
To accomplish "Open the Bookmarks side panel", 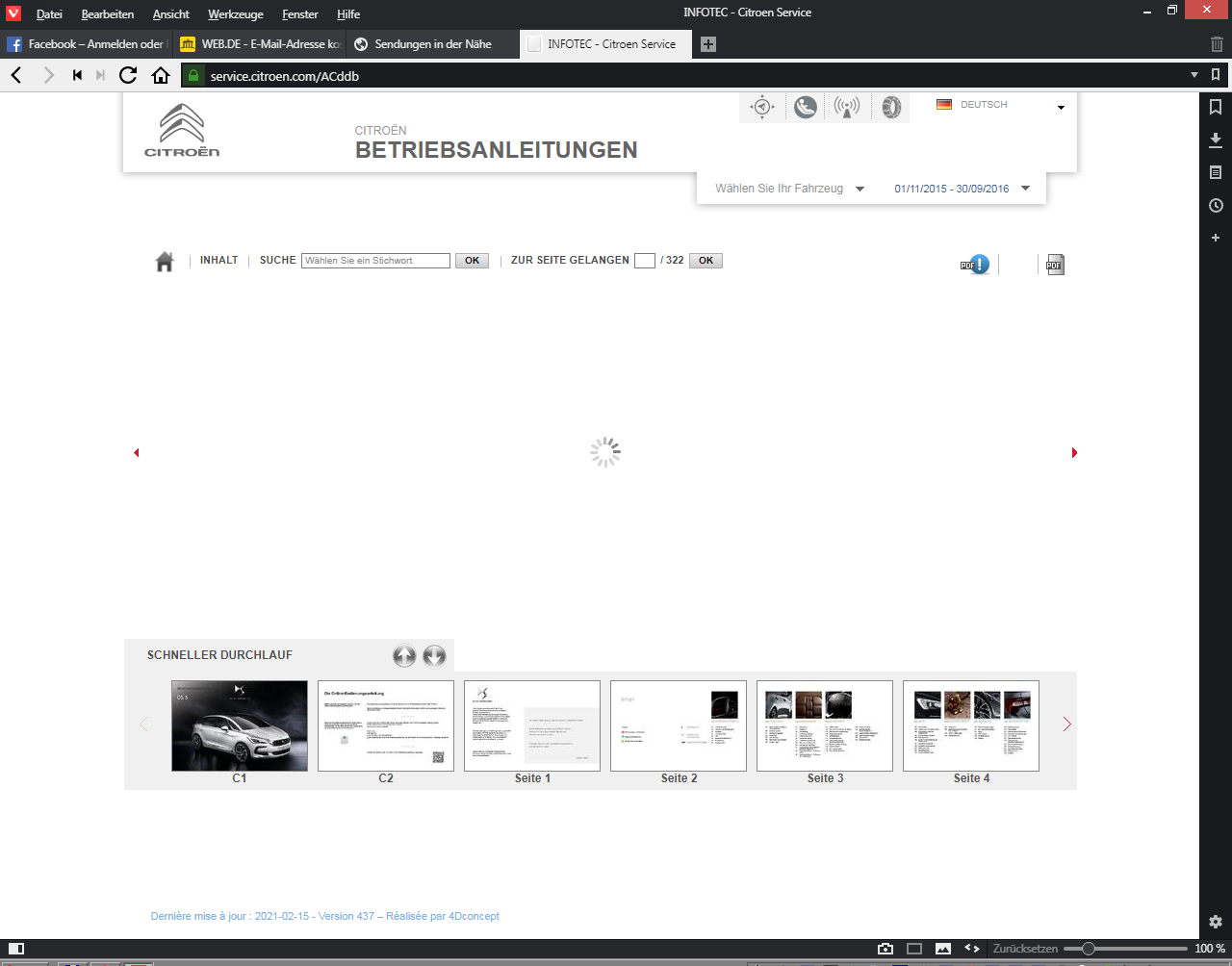I will [1216, 107].
